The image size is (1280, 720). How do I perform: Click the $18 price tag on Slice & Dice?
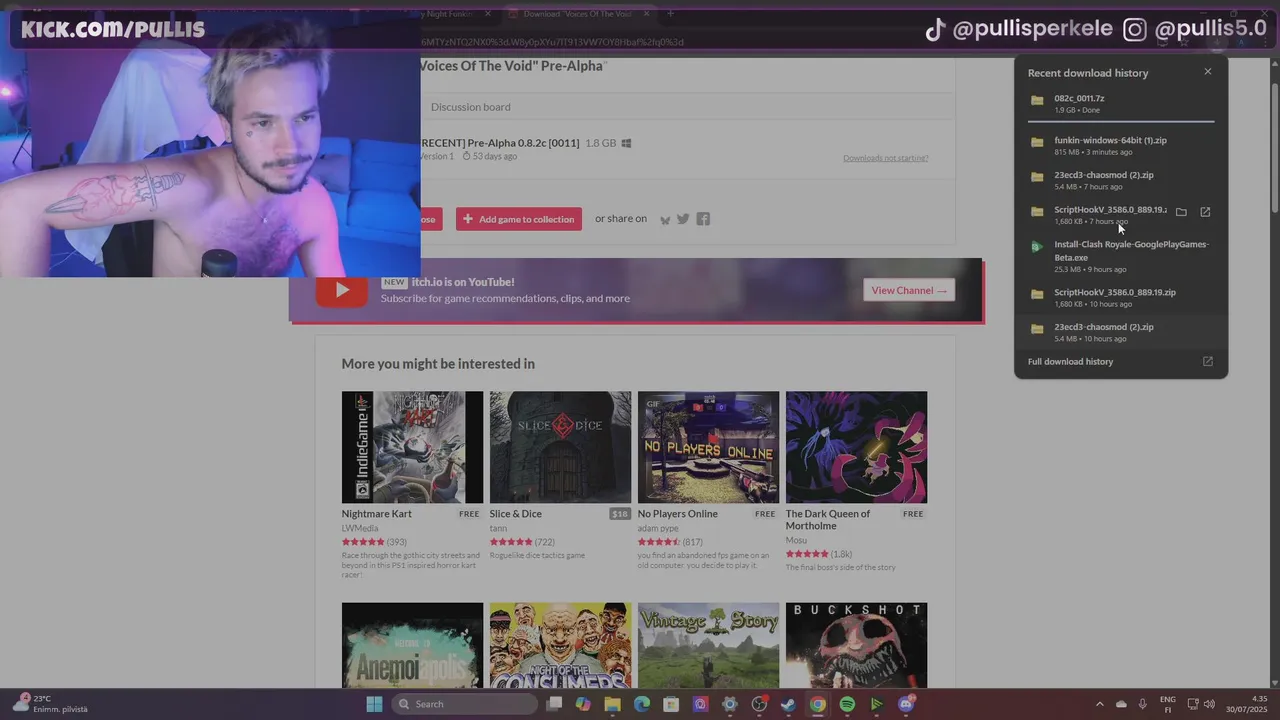[620, 514]
